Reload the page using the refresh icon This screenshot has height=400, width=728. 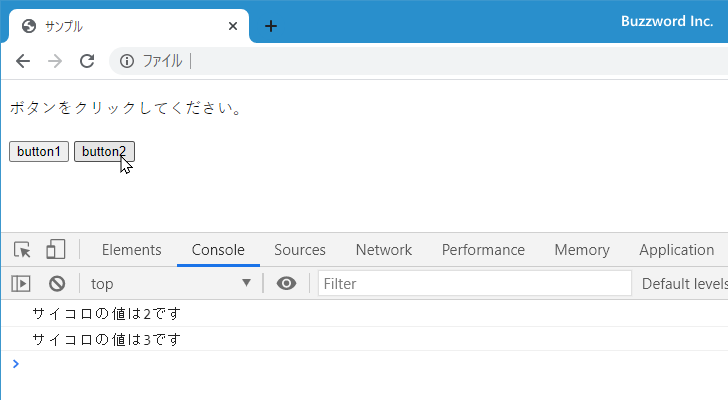(x=87, y=61)
